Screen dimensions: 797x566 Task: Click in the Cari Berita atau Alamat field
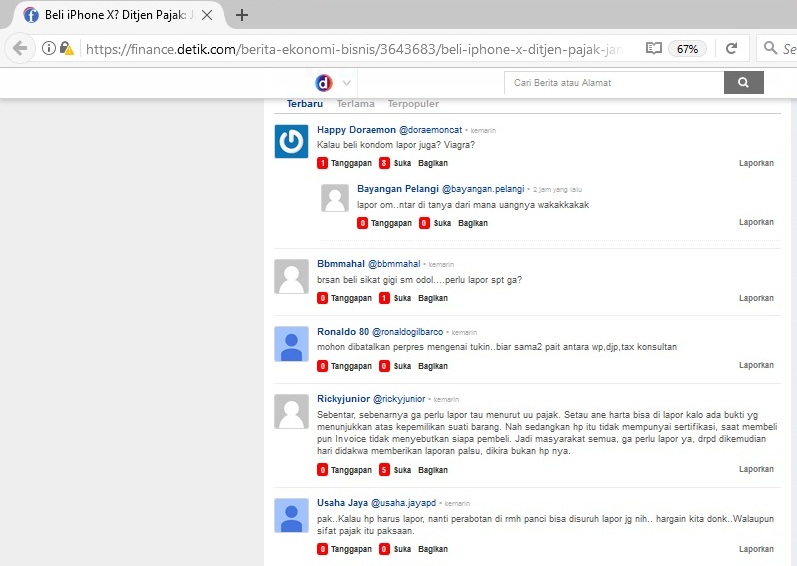coord(613,83)
